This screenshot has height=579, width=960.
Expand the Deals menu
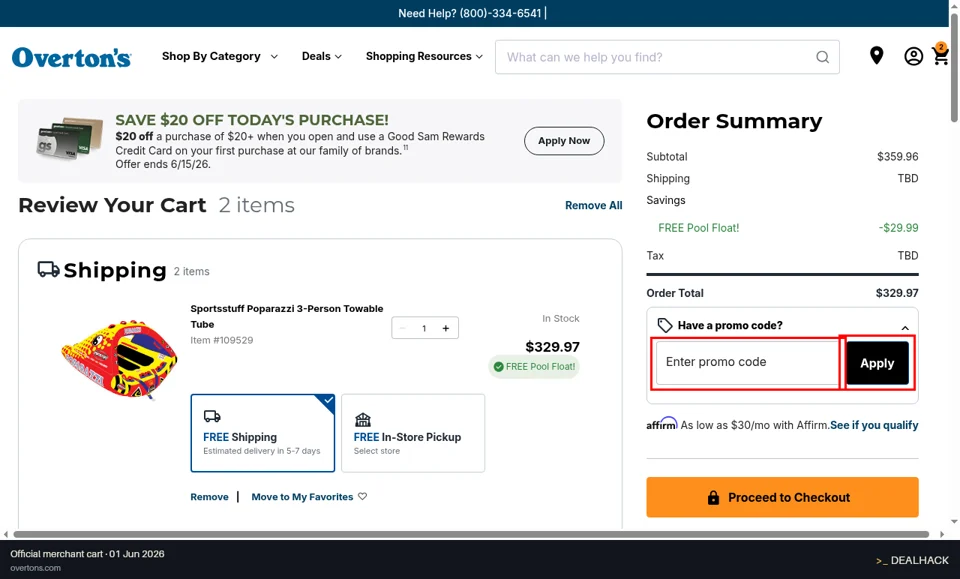click(321, 56)
